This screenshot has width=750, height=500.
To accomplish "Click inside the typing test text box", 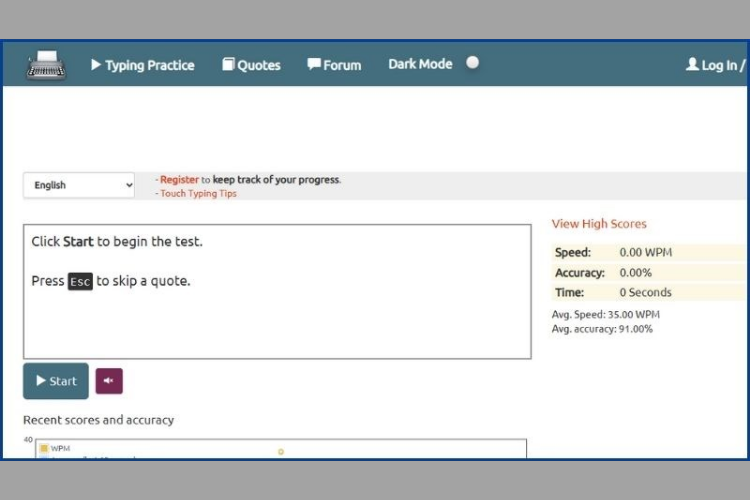I will (x=277, y=291).
